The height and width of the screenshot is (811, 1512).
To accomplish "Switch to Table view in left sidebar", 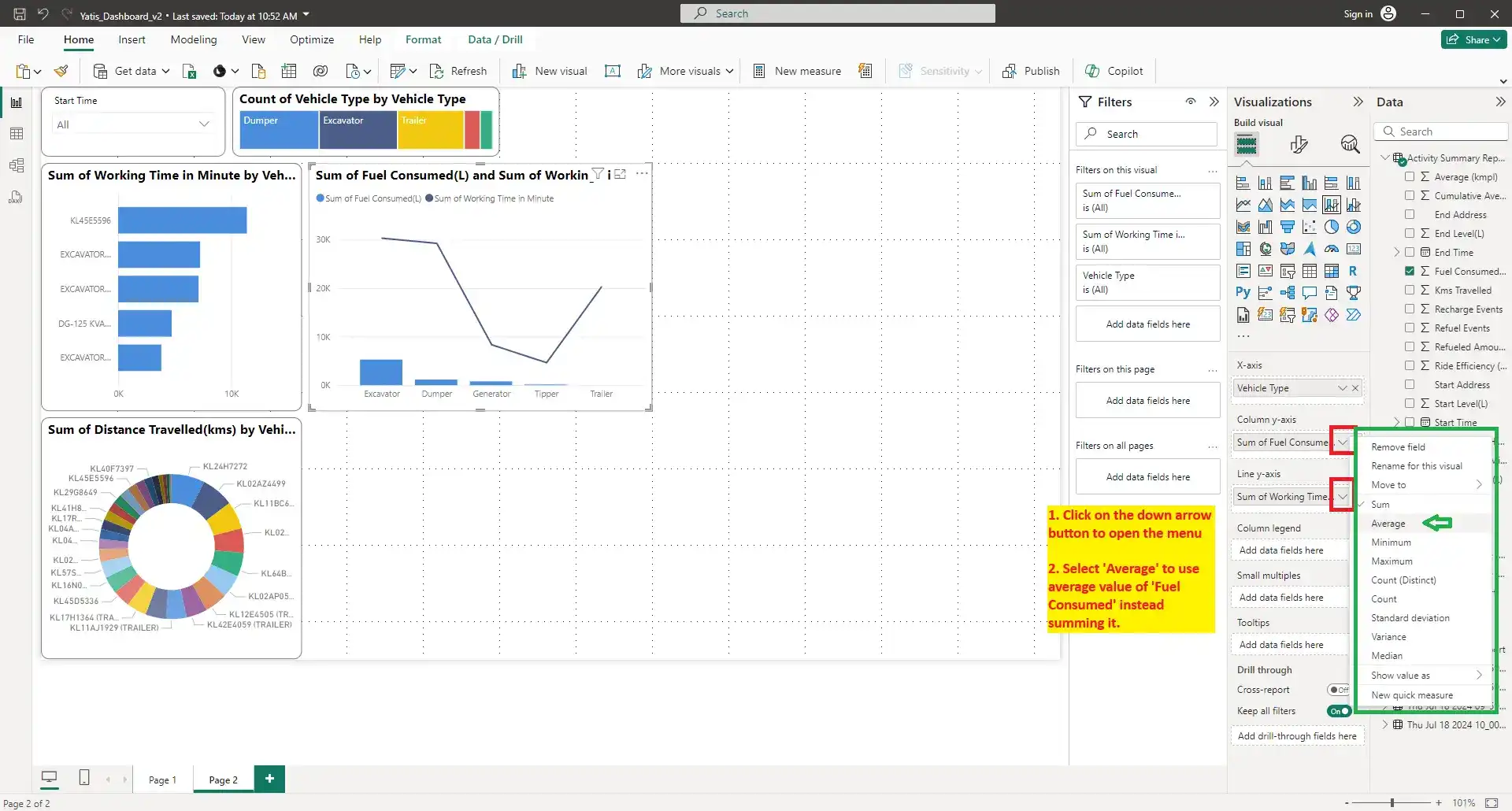I will (16, 134).
